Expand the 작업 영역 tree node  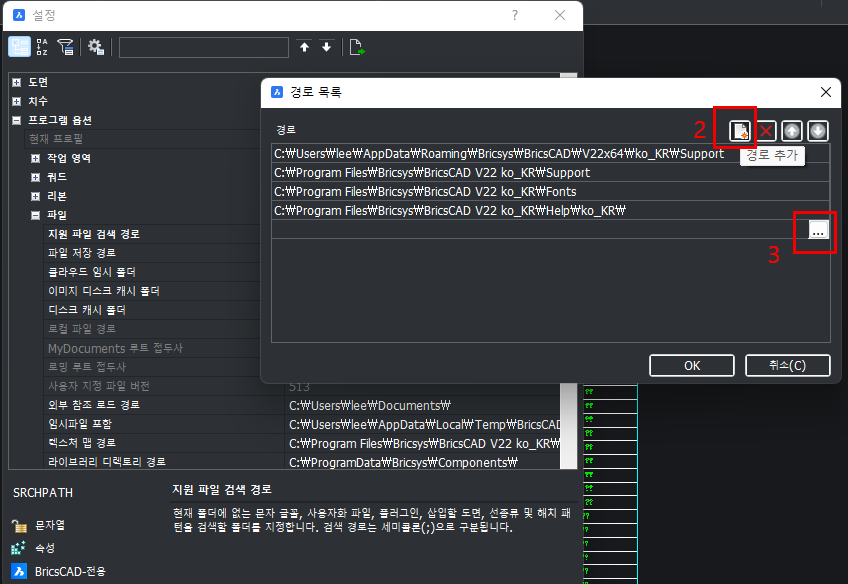pos(35,158)
